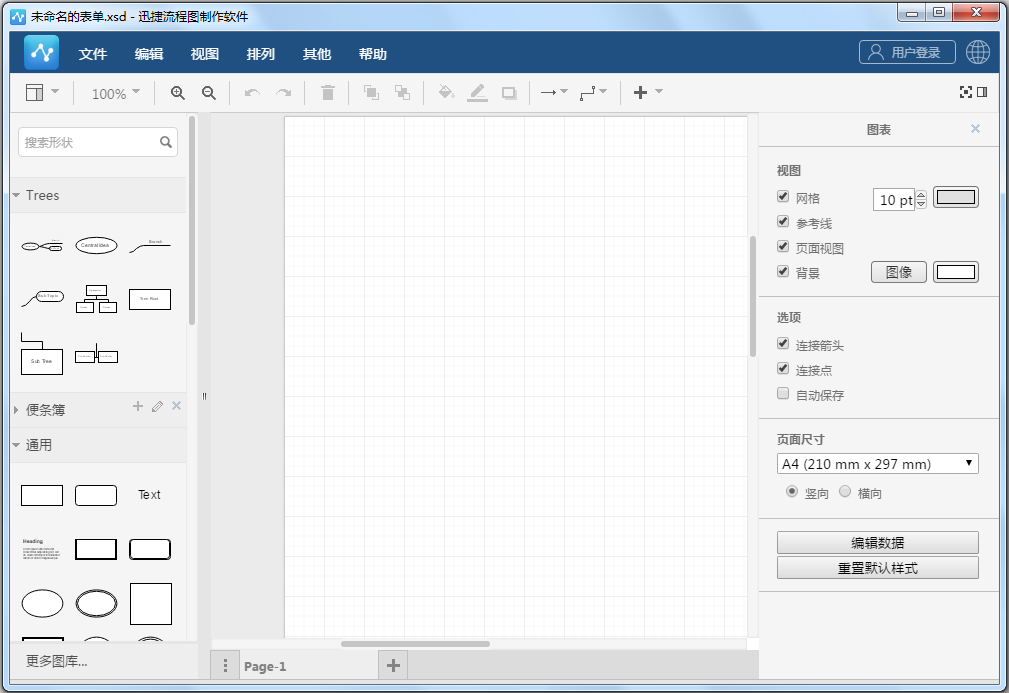The image size is (1009, 693).
Task: Open the 排列 menu
Action: [261, 54]
